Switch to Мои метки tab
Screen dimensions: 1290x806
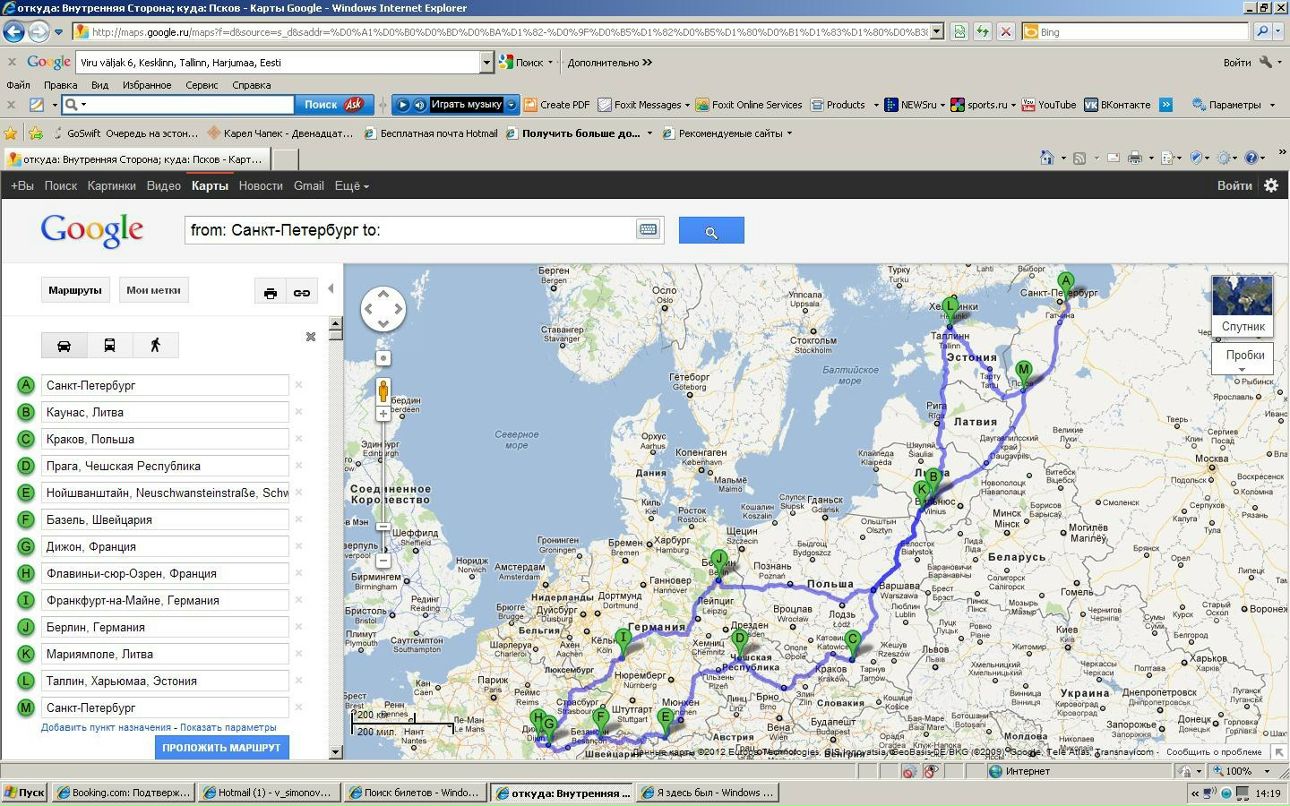point(153,291)
